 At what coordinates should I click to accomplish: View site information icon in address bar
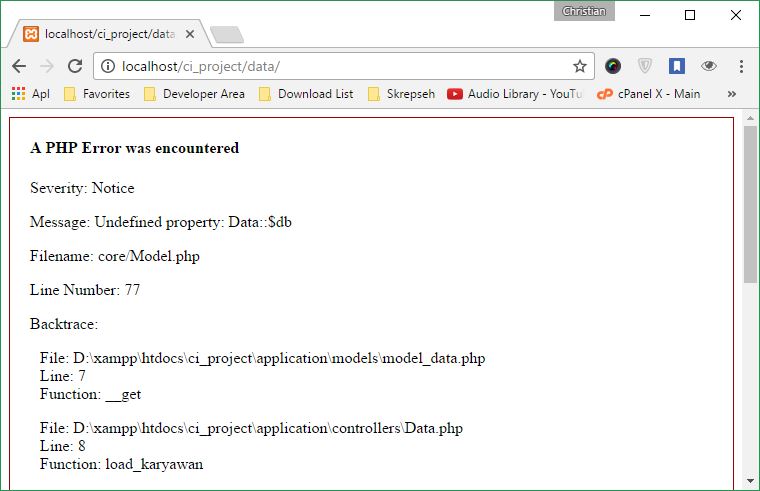point(108,66)
